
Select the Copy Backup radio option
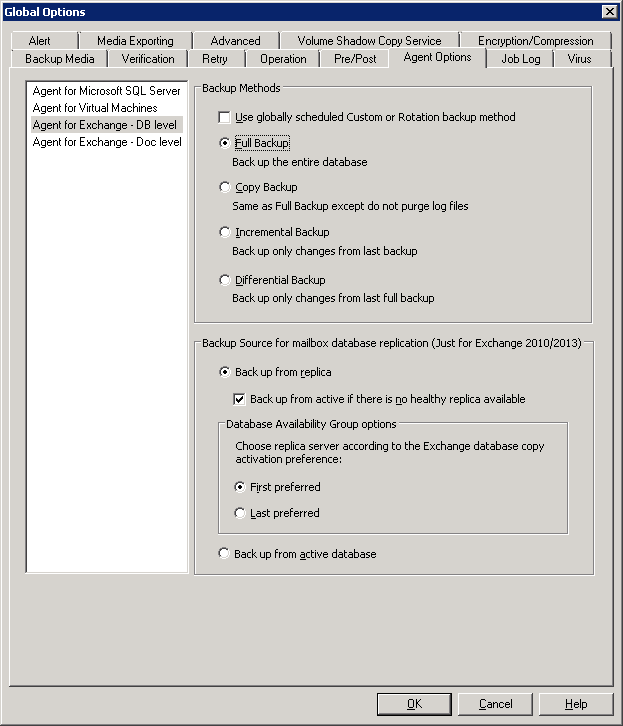coord(225,187)
